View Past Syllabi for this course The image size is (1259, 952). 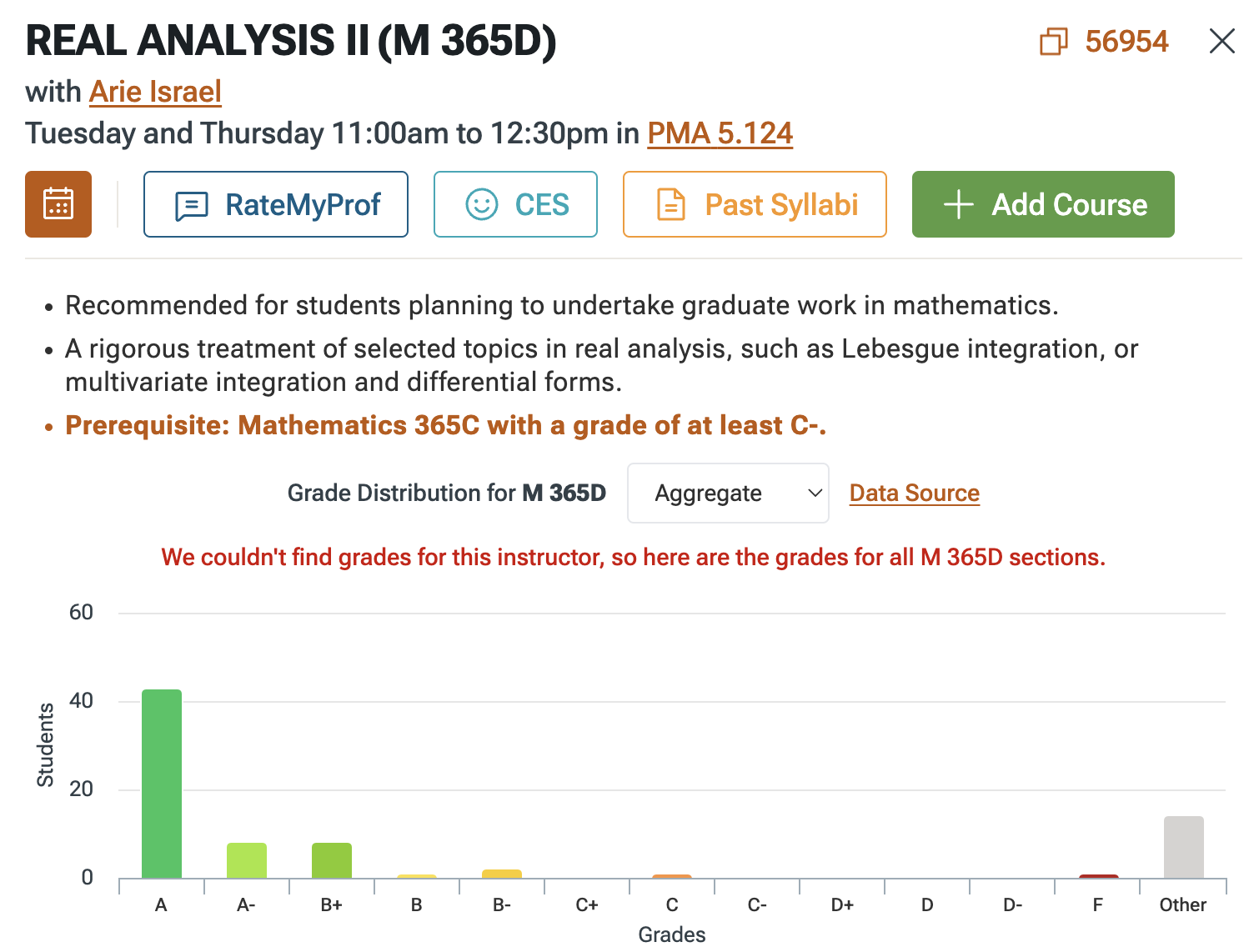[754, 204]
